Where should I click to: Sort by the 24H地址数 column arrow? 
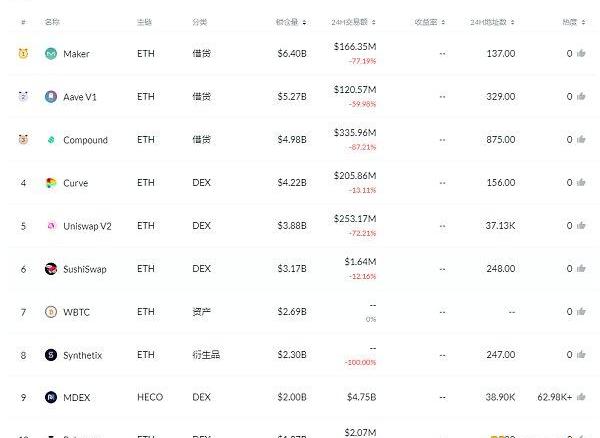coord(512,22)
